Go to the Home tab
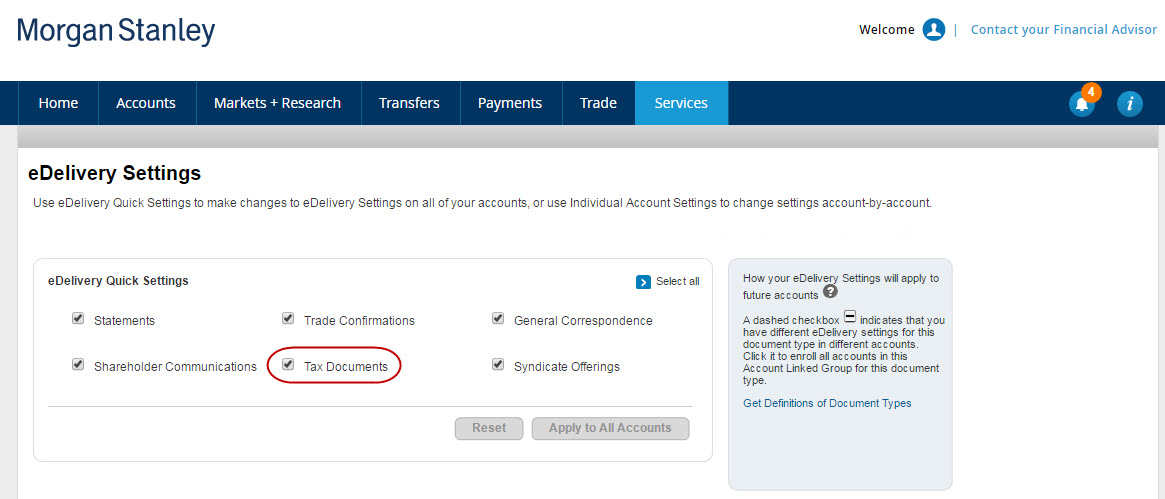Image resolution: width=1165 pixels, height=499 pixels. click(x=58, y=103)
